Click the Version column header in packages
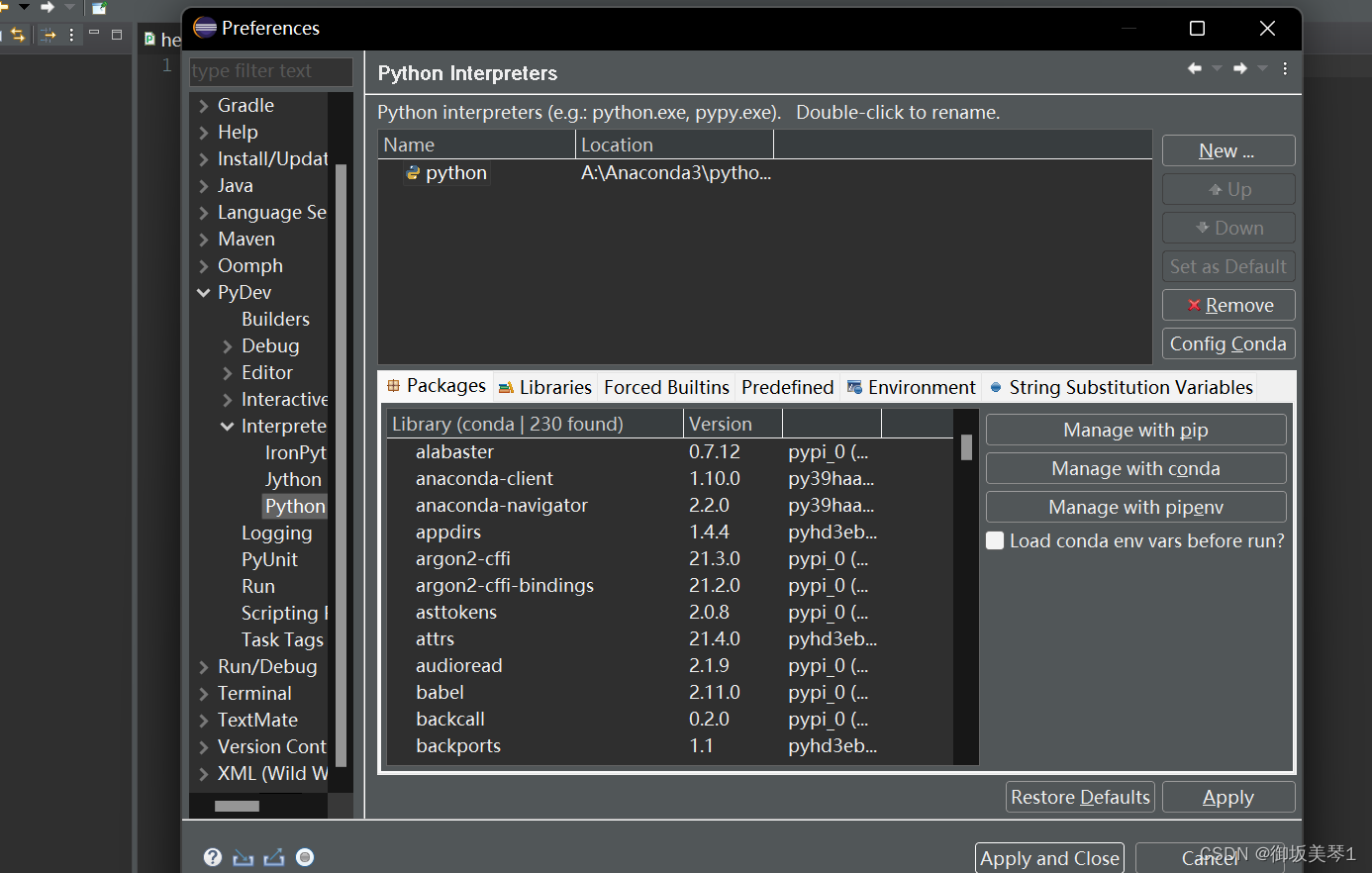 (734, 424)
